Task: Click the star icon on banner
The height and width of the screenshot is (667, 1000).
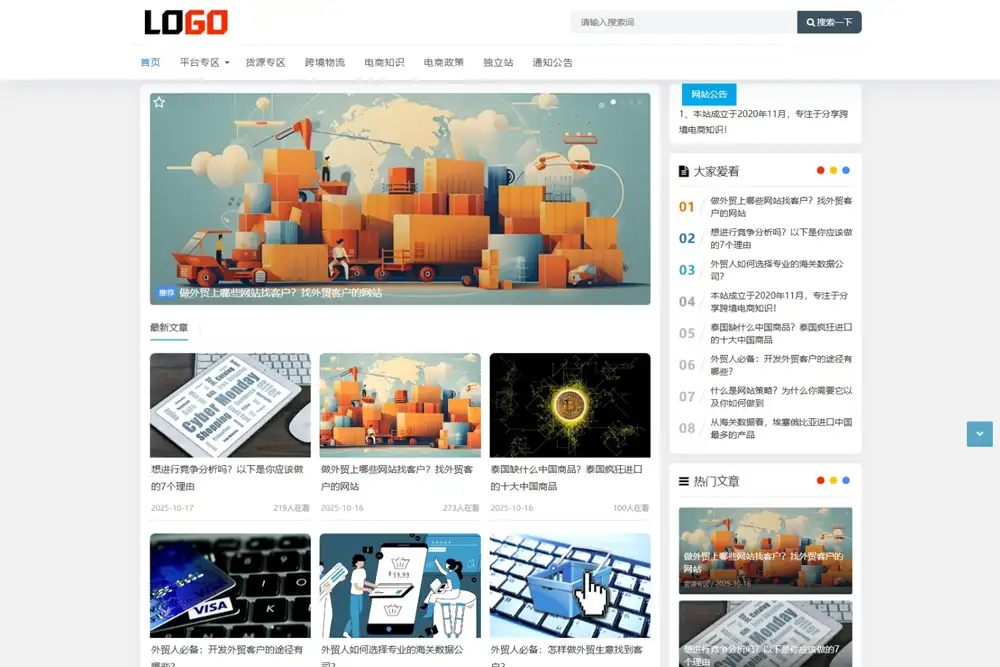Action: tap(159, 102)
